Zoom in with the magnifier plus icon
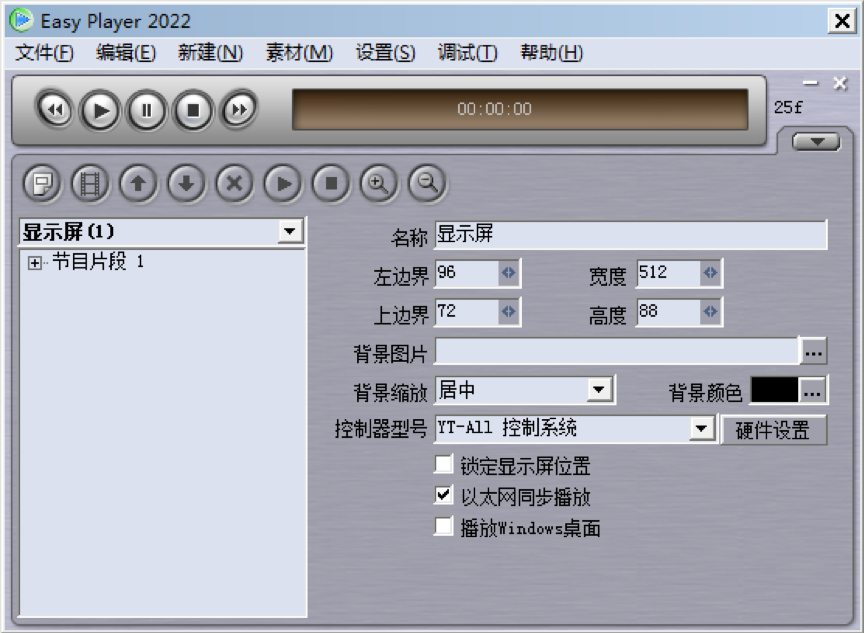 [x=379, y=183]
